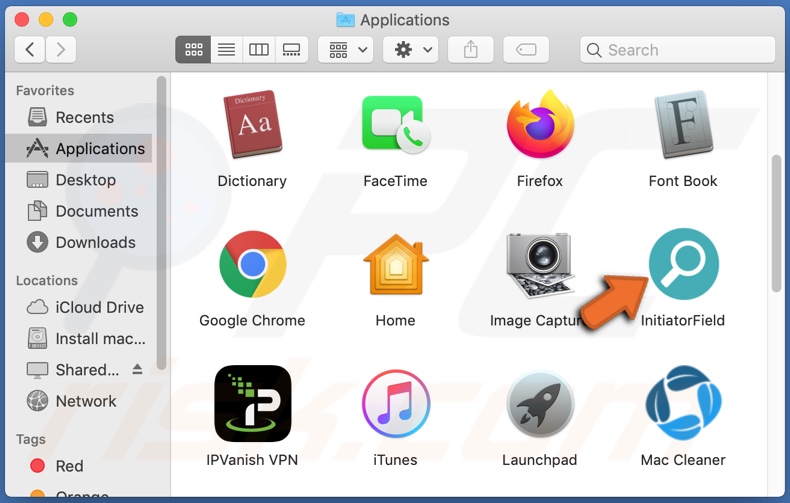
Task: Switch to icon view
Action: pyautogui.click(x=193, y=49)
